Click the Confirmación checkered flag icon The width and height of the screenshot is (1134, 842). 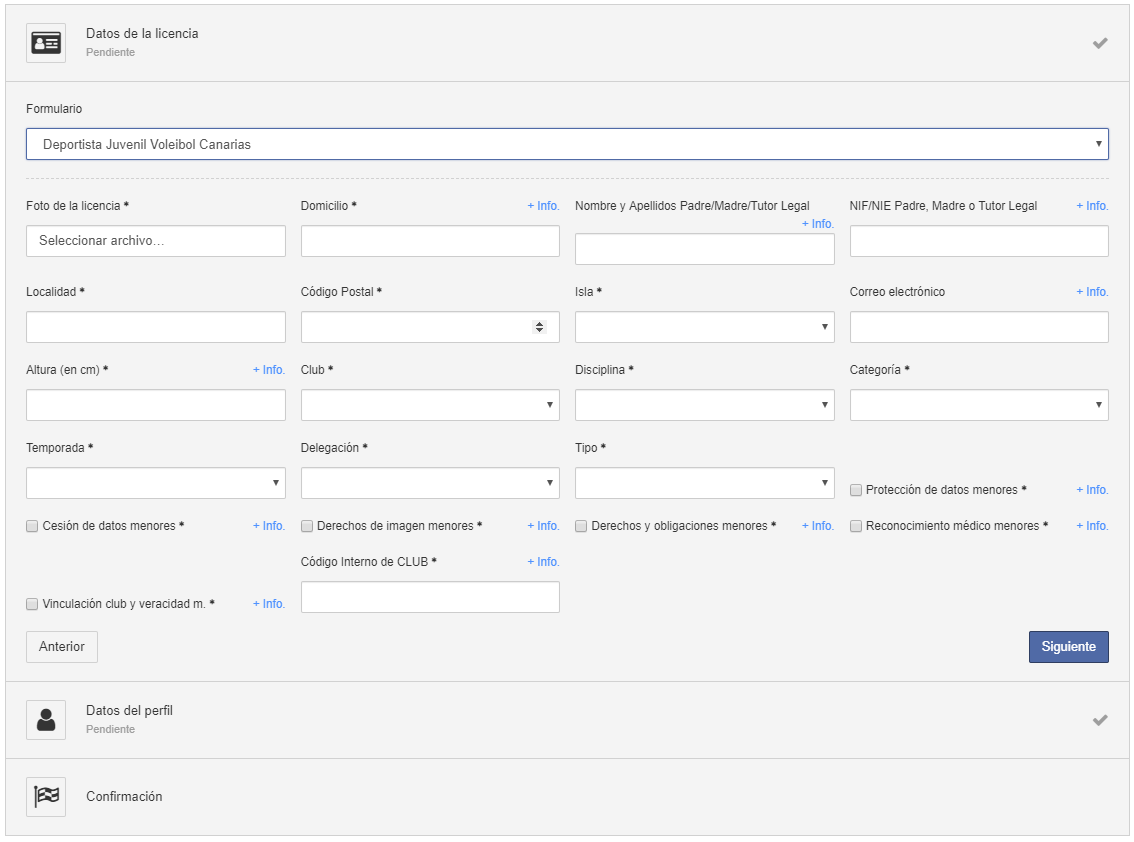pos(46,797)
